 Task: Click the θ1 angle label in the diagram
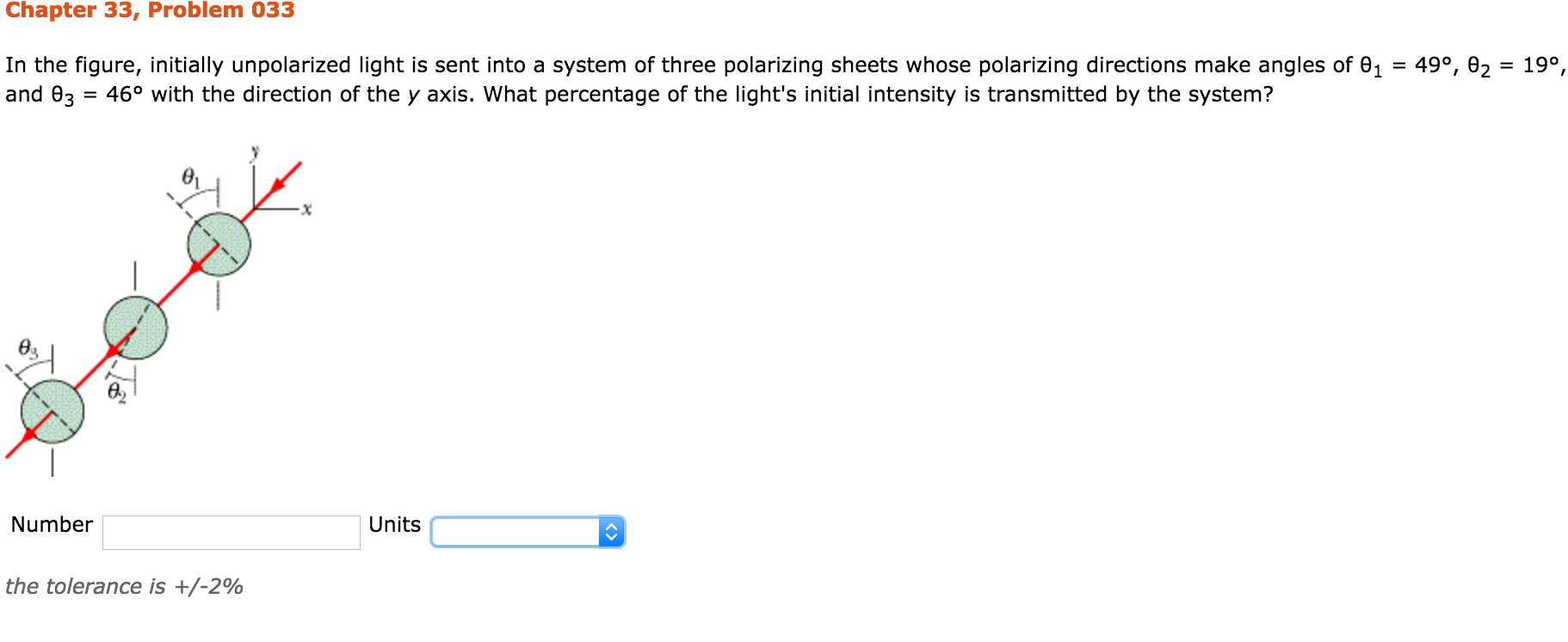tap(189, 177)
